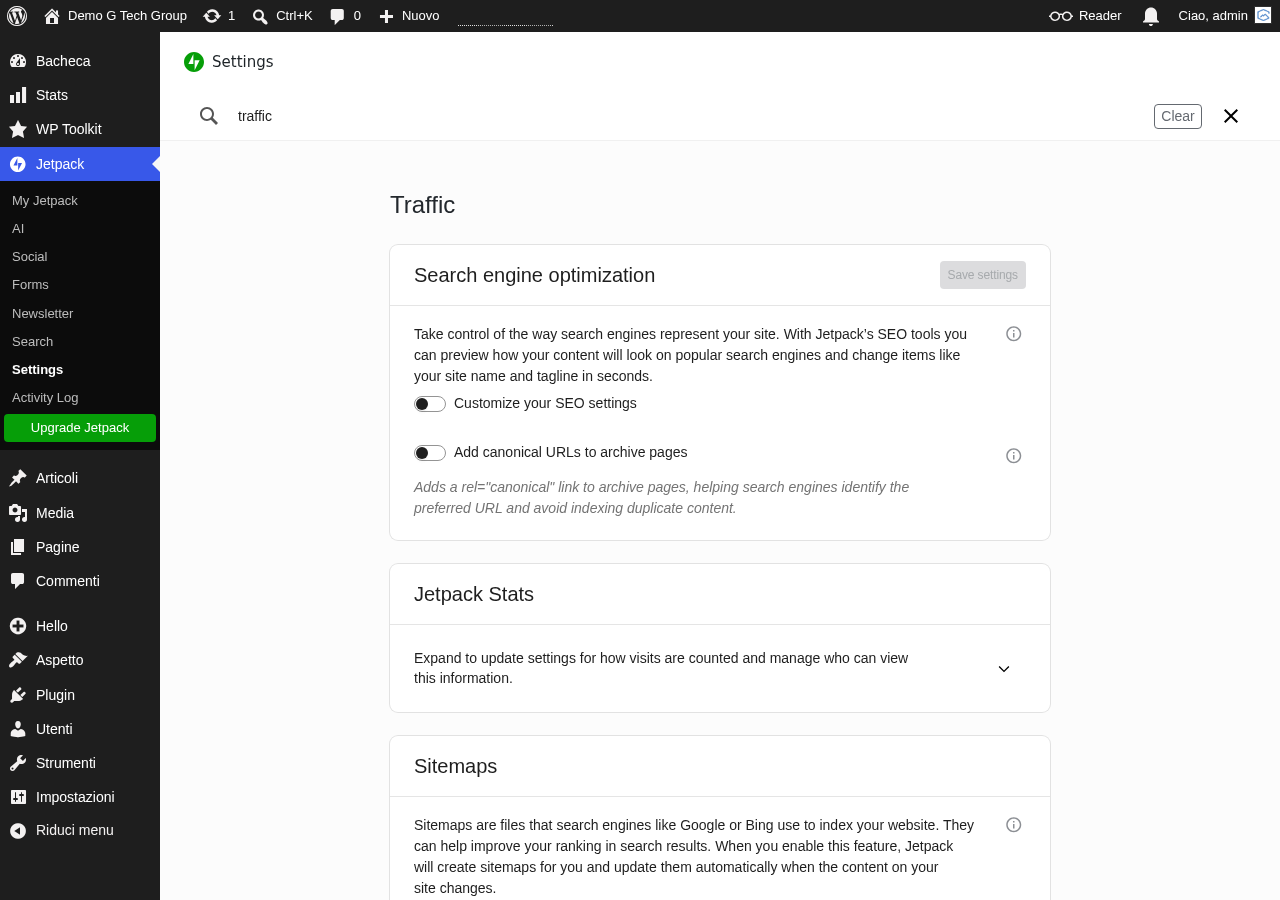The height and width of the screenshot is (900, 1280).
Task: Click the notifications bell icon
Action: [x=1151, y=16]
